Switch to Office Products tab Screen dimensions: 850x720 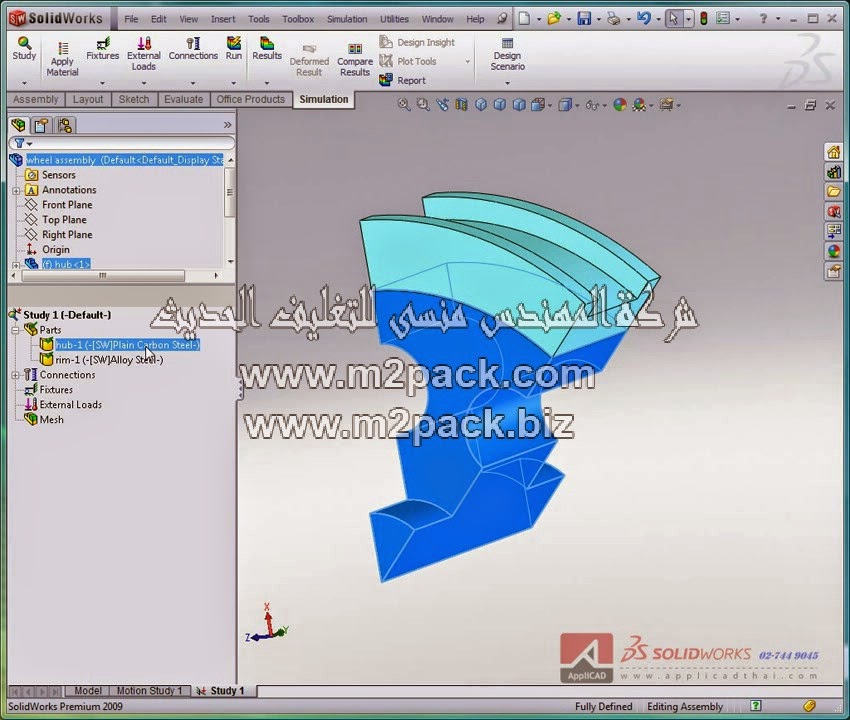[250, 99]
